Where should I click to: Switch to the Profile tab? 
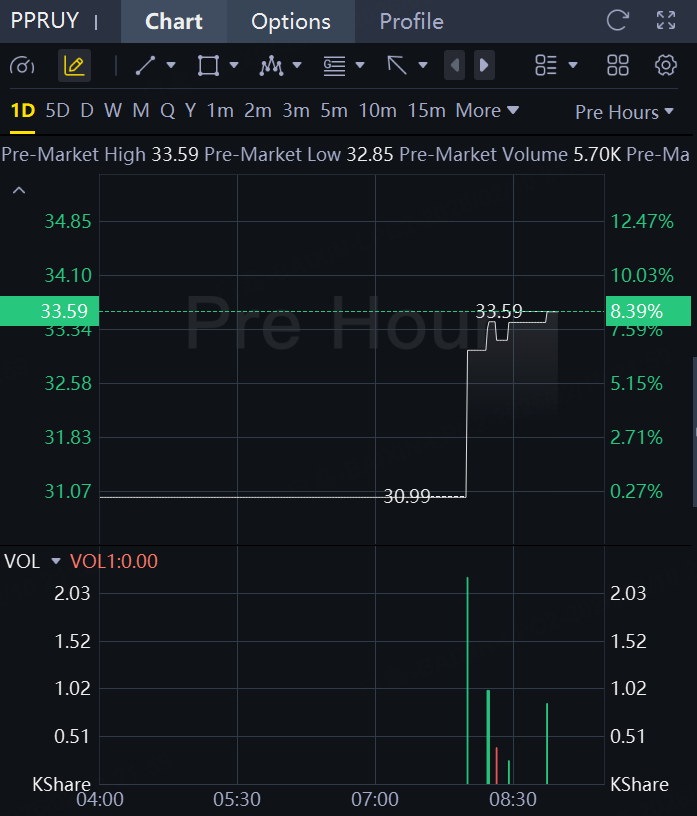click(x=411, y=21)
